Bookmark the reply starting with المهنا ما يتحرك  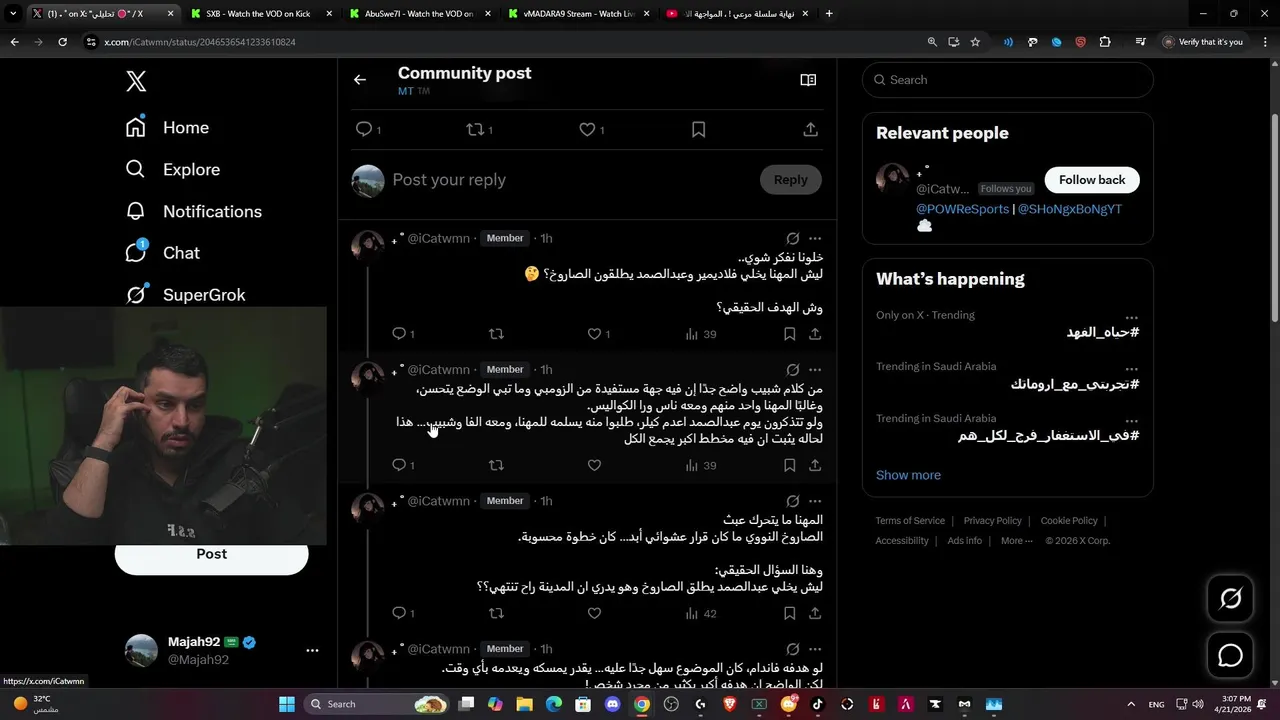coord(789,613)
